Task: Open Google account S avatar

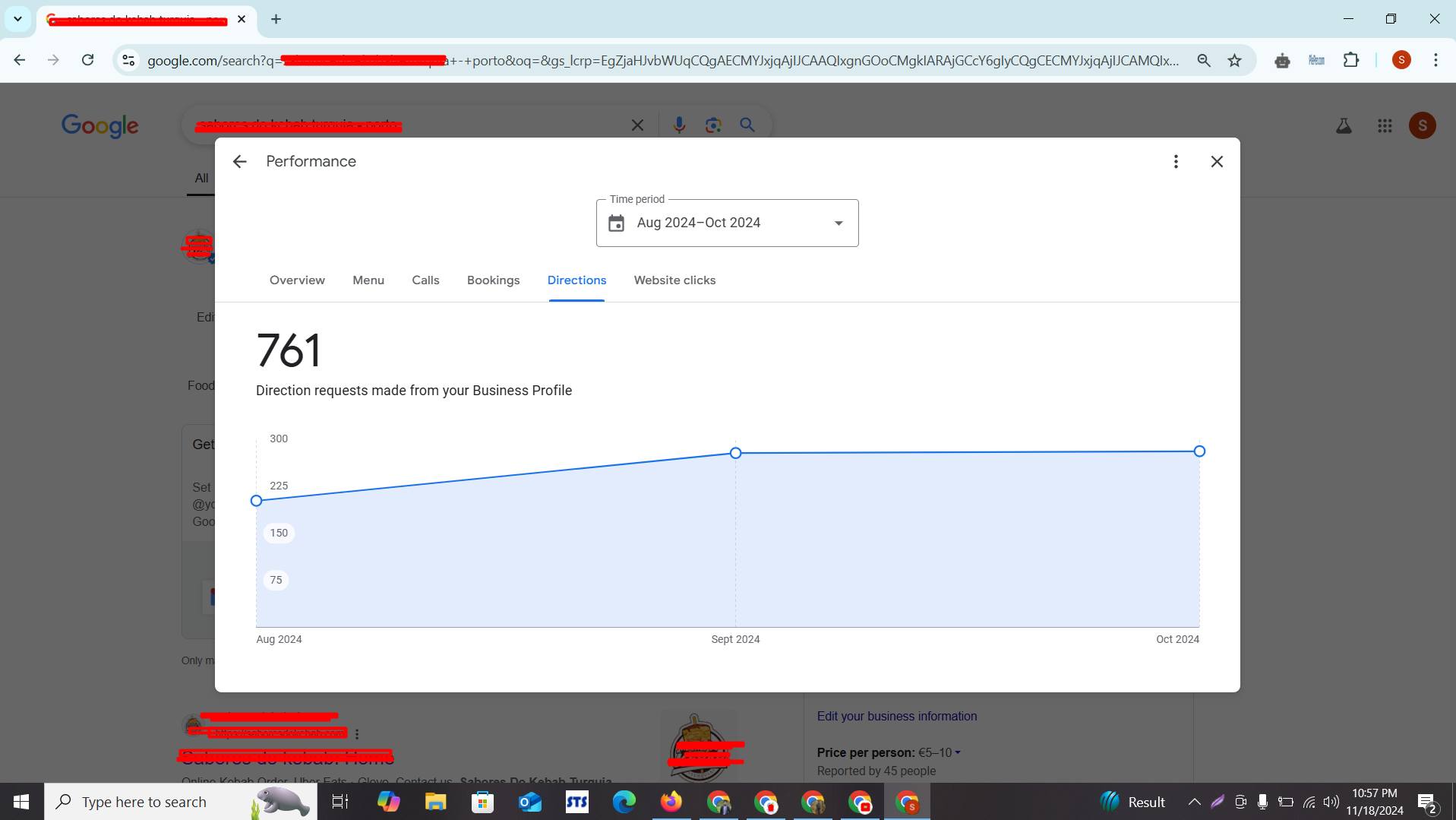Action: (1423, 126)
